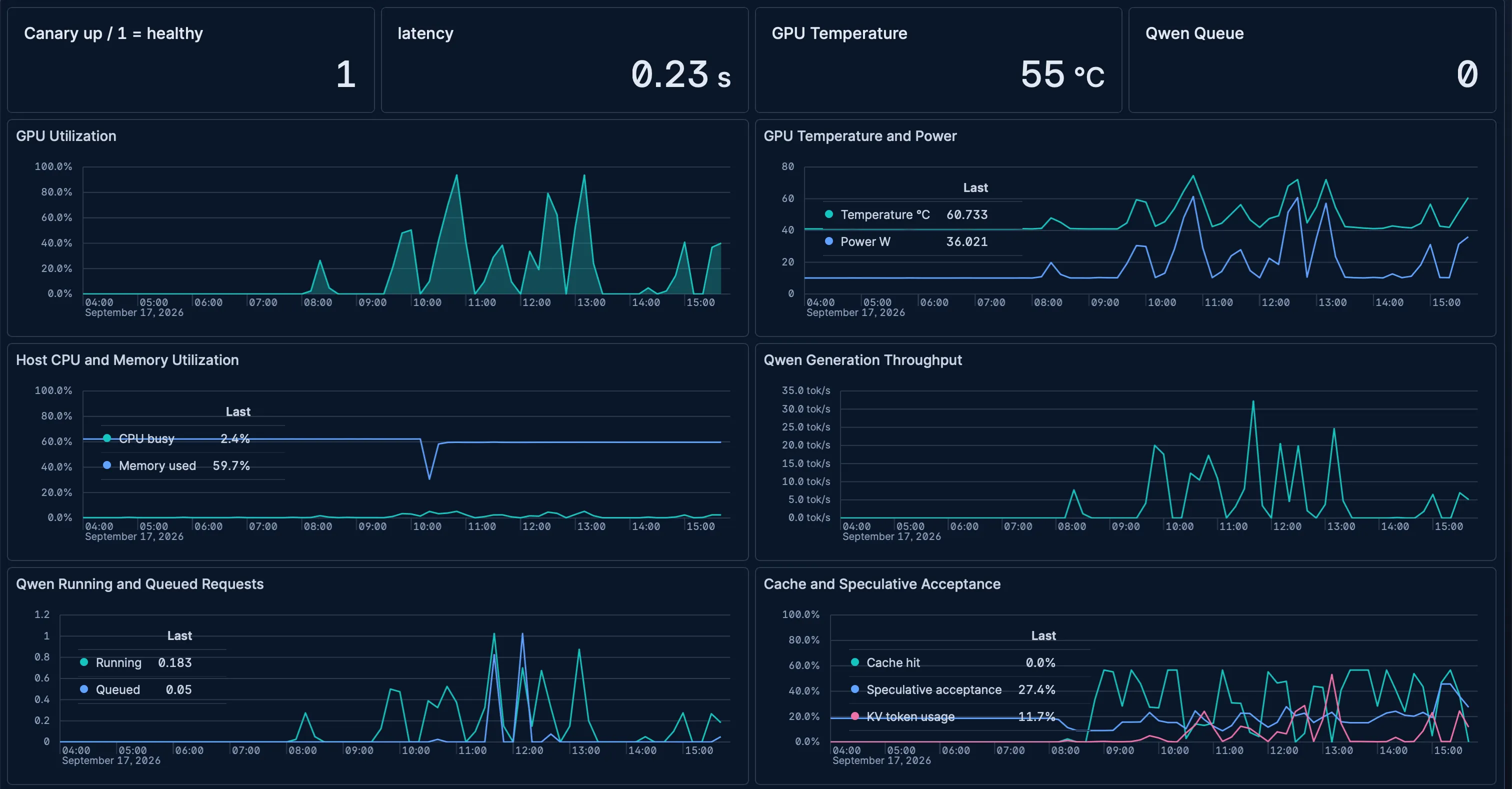1512x789 pixels.
Task: Select the Qwen Queue panel title
Action: point(1194,33)
